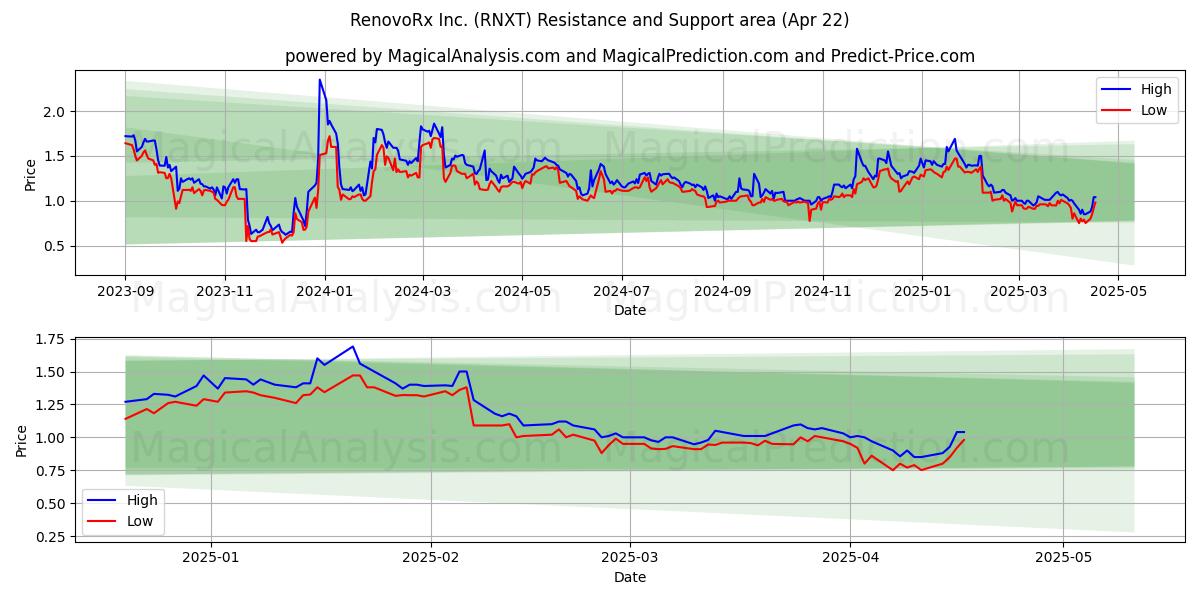Select 'High' in the upper chart legend
The height and width of the screenshot is (600, 1200).
pyautogui.click(x=1155, y=90)
